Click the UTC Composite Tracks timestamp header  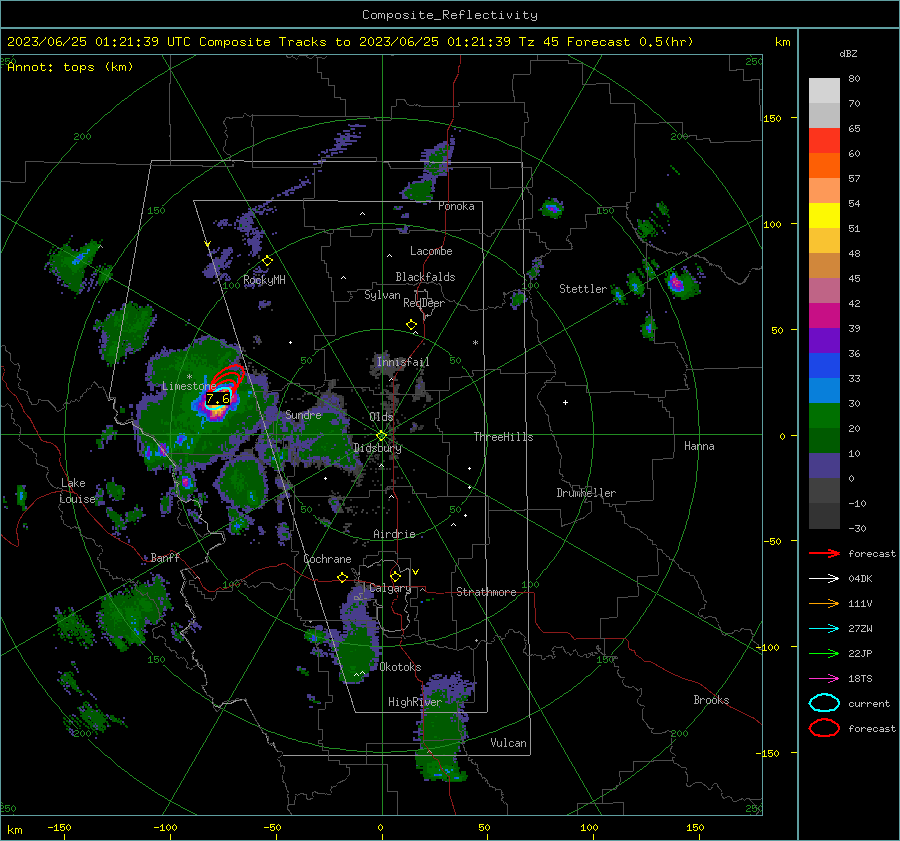coord(350,42)
